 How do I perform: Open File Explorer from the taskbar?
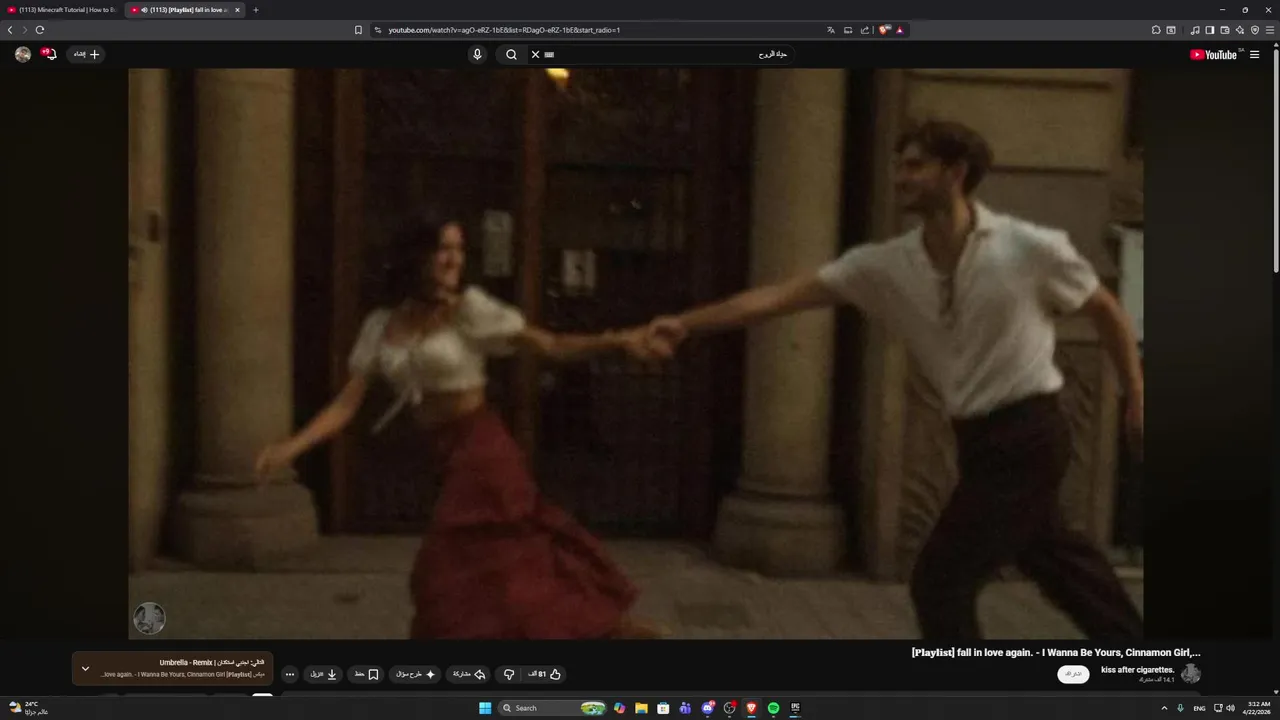pos(641,708)
